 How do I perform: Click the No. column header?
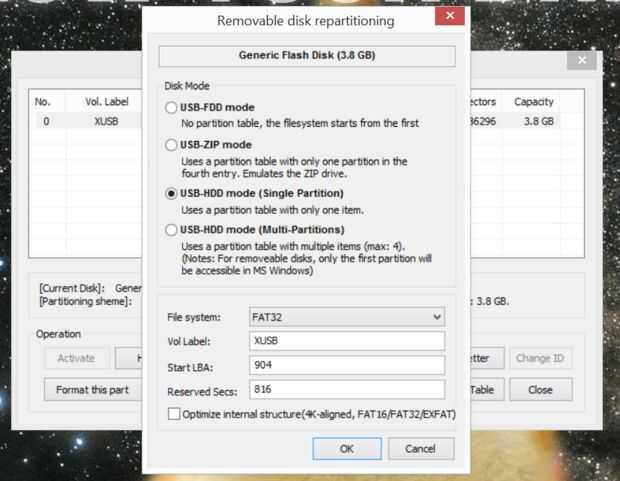tap(43, 102)
